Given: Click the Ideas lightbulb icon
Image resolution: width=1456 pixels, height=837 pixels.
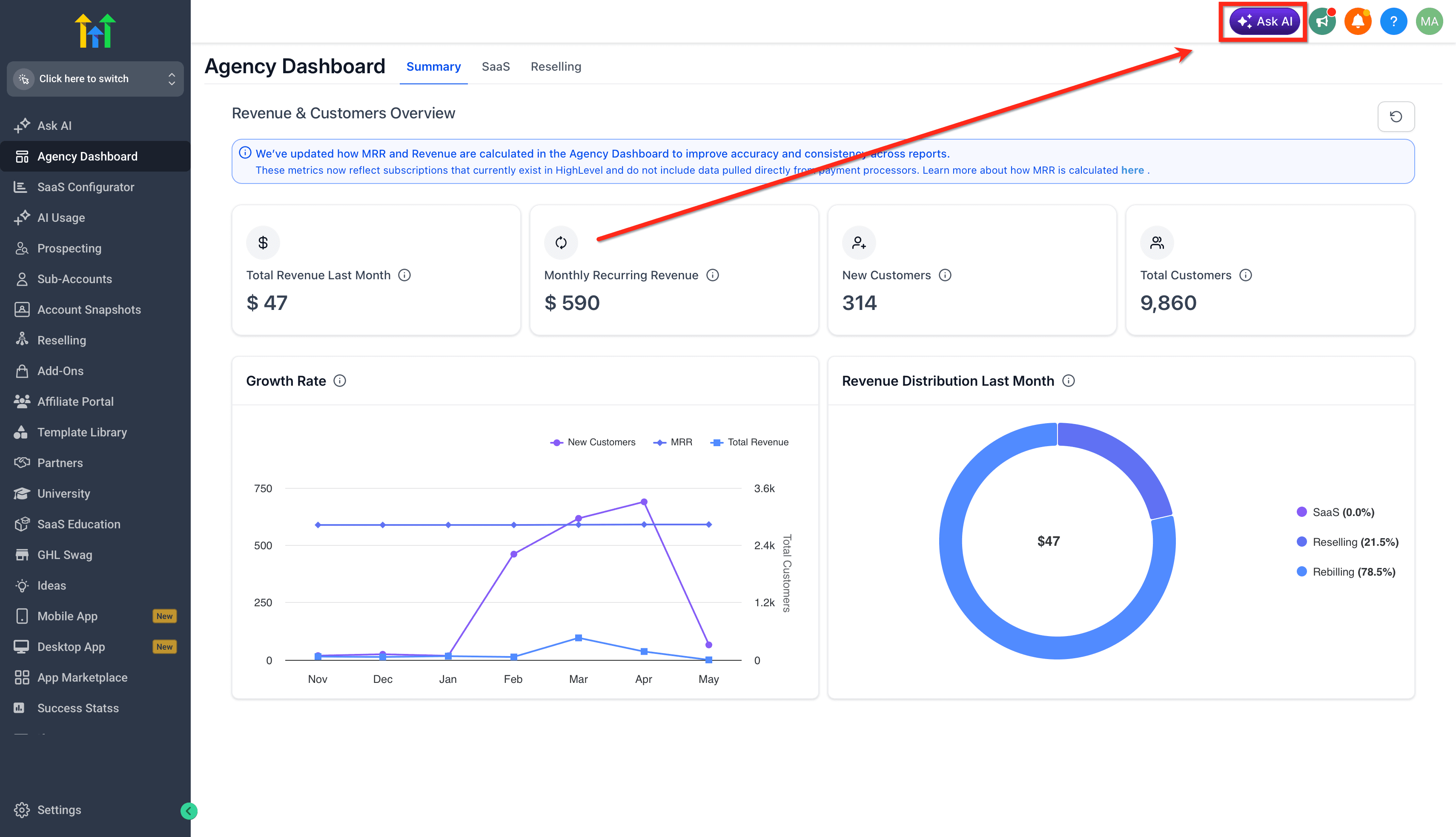Looking at the screenshot, I should (x=22, y=585).
